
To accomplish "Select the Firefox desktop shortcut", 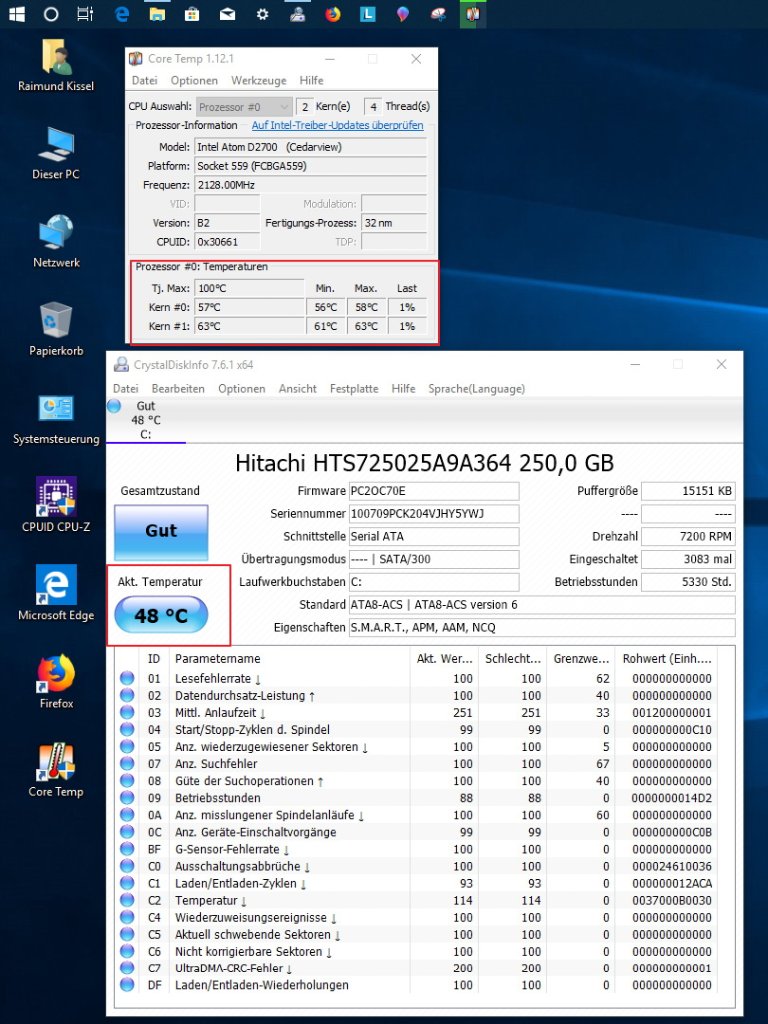I will [x=56, y=681].
